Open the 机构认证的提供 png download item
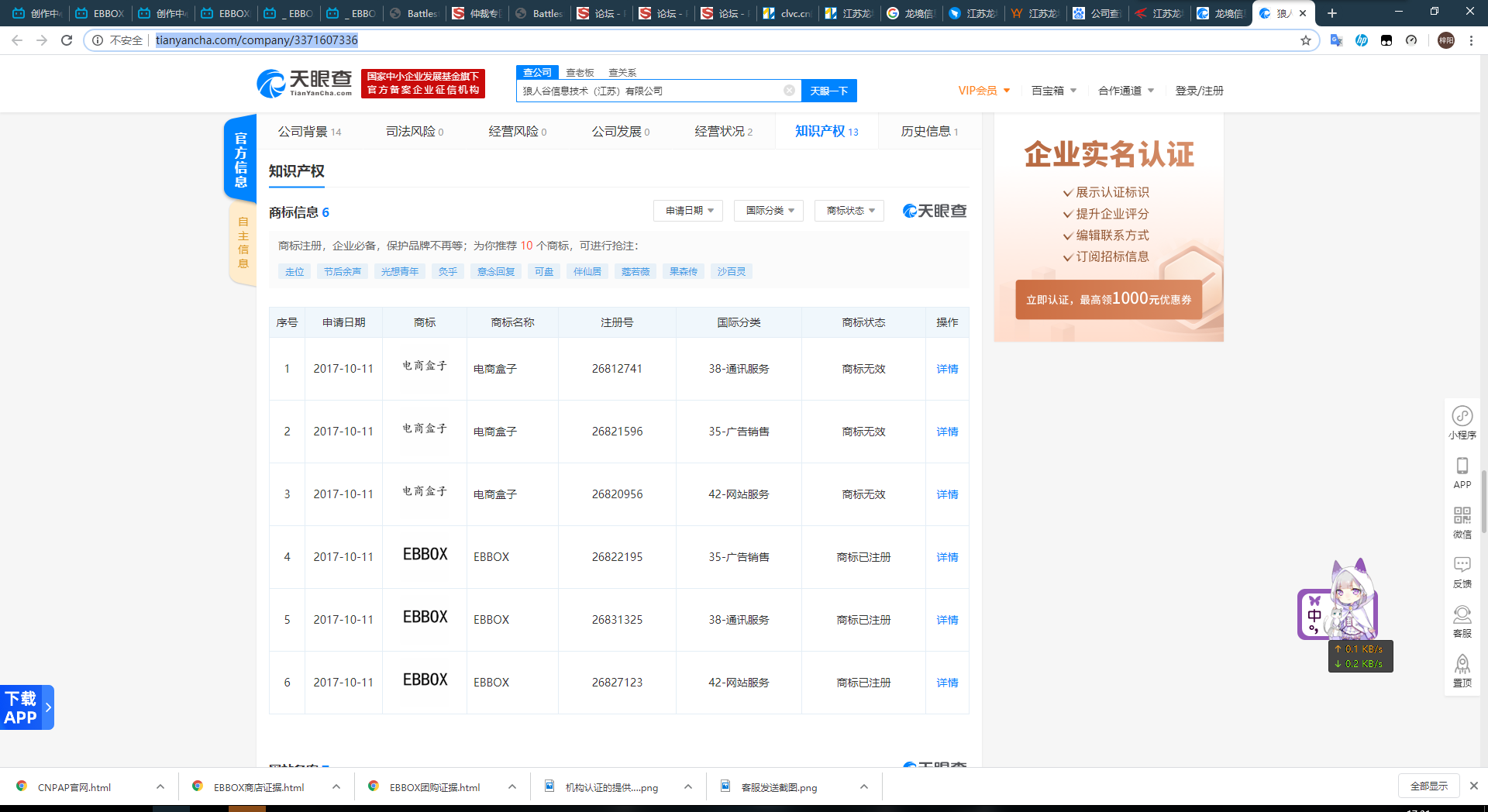 [611, 787]
